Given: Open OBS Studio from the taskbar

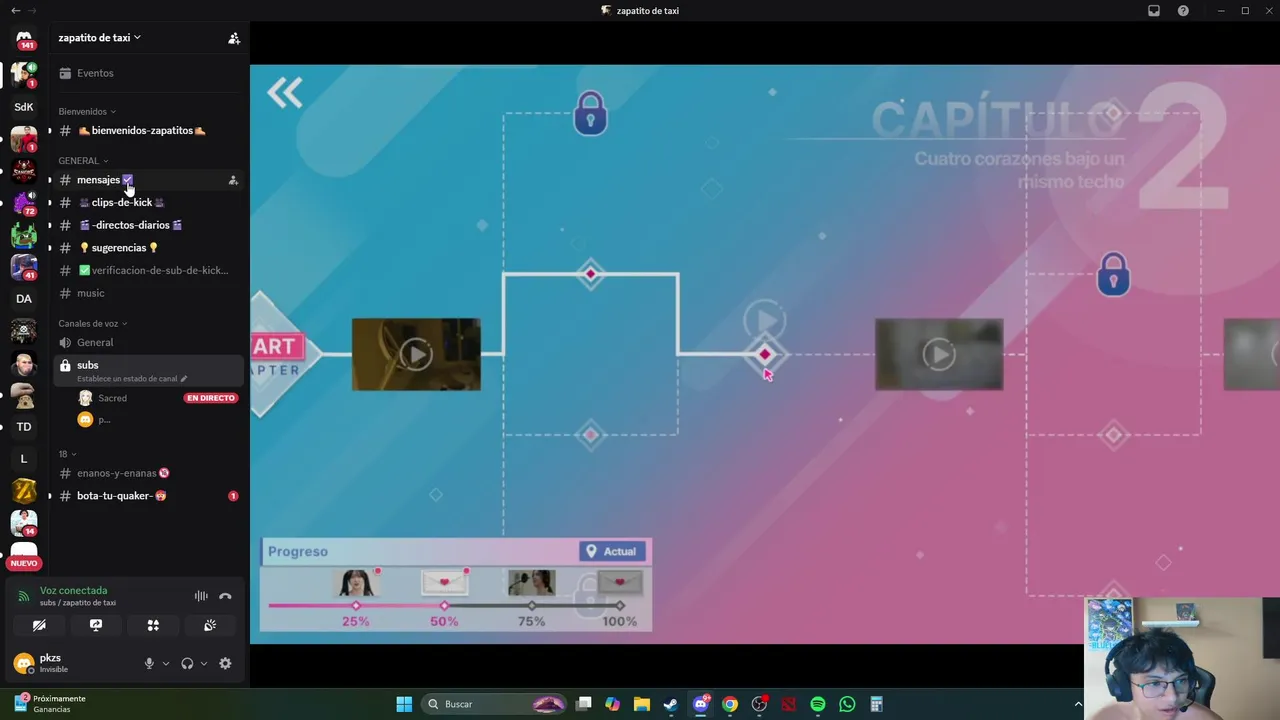Looking at the screenshot, I should [759, 704].
